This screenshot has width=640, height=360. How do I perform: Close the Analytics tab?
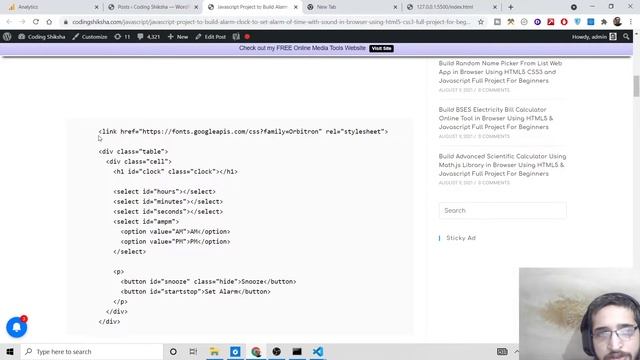96,7
